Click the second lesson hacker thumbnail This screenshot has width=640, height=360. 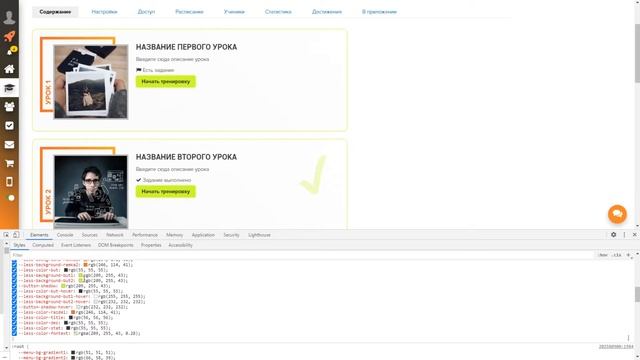point(91,191)
